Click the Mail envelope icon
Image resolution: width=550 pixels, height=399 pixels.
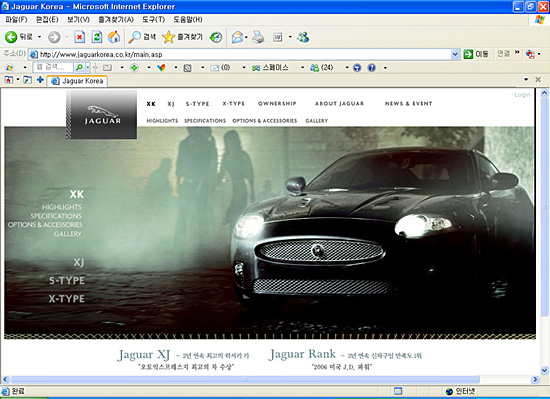237,37
